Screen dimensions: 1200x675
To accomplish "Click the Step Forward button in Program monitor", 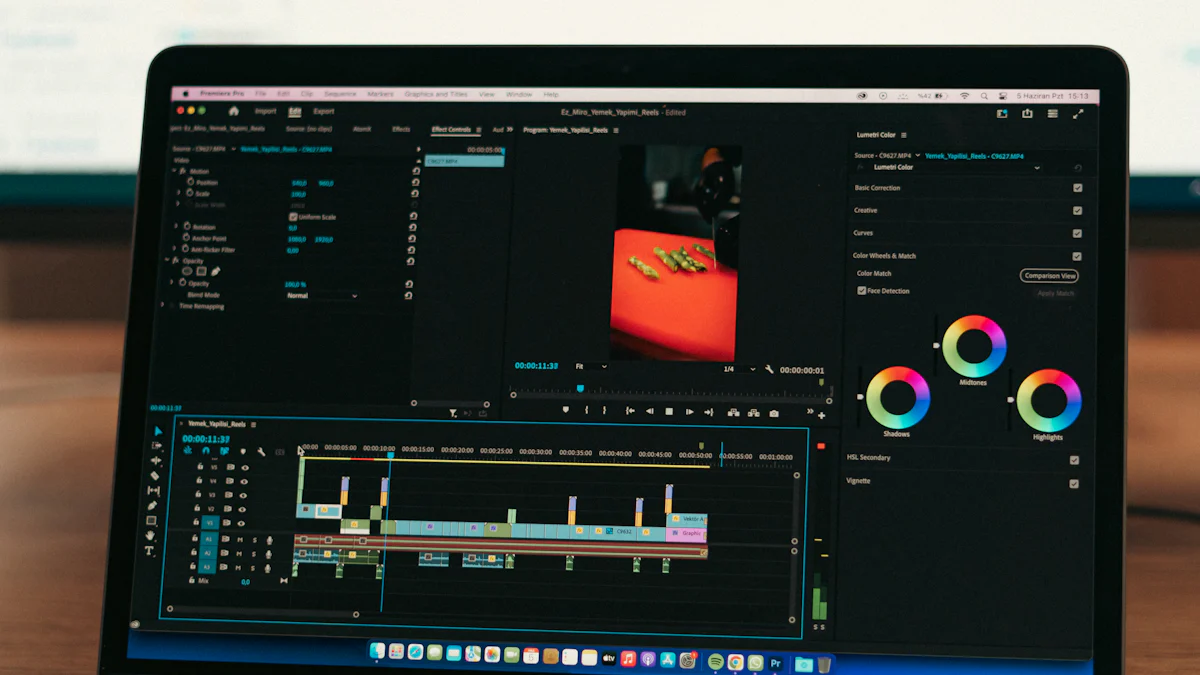I will click(x=689, y=410).
